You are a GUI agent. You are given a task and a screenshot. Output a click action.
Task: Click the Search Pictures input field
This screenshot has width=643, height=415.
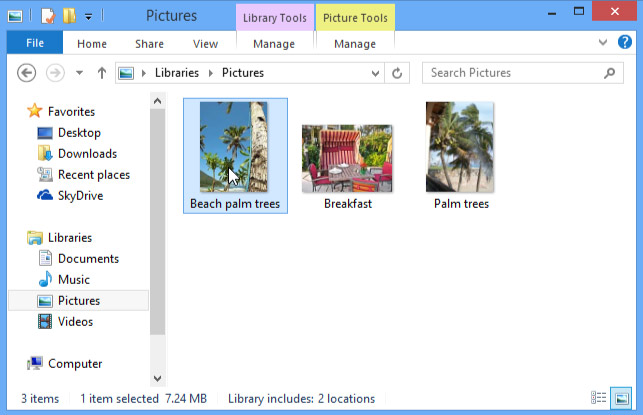tap(510, 73)
